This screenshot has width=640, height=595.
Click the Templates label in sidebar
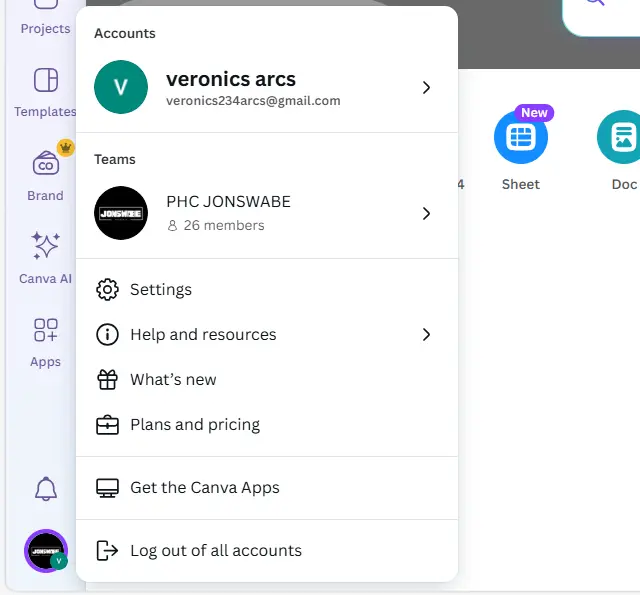[45, 111]
